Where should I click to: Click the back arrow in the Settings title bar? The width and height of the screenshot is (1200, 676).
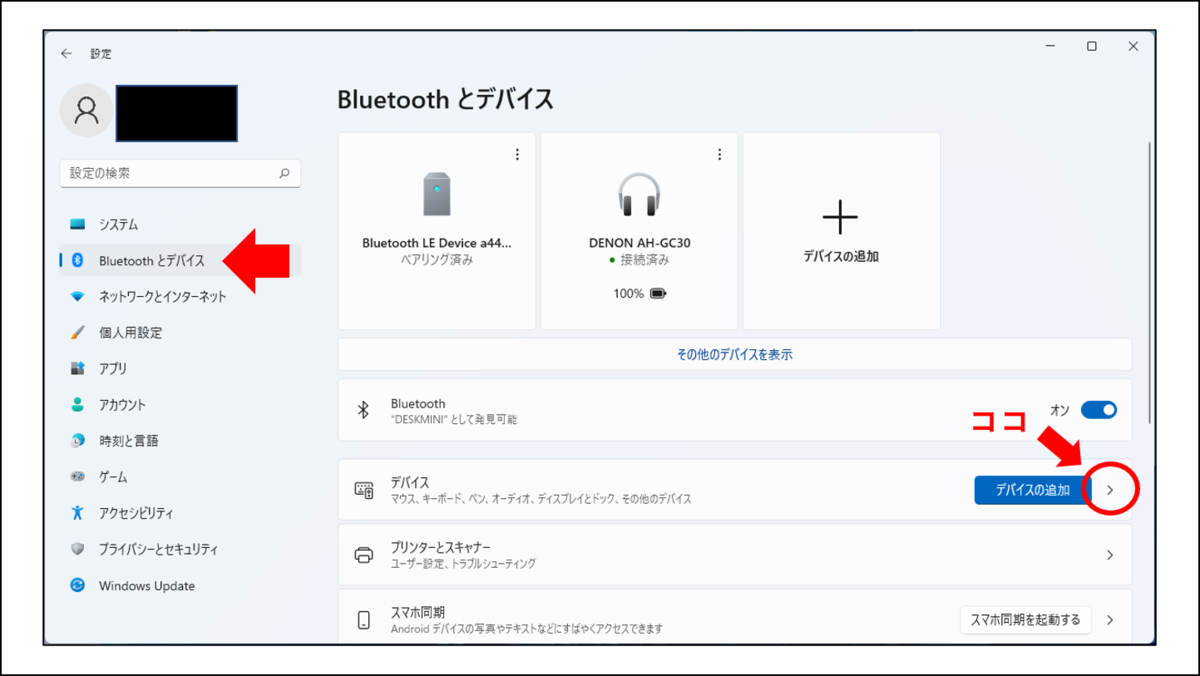pyautogui.click(x=67, y=53)
